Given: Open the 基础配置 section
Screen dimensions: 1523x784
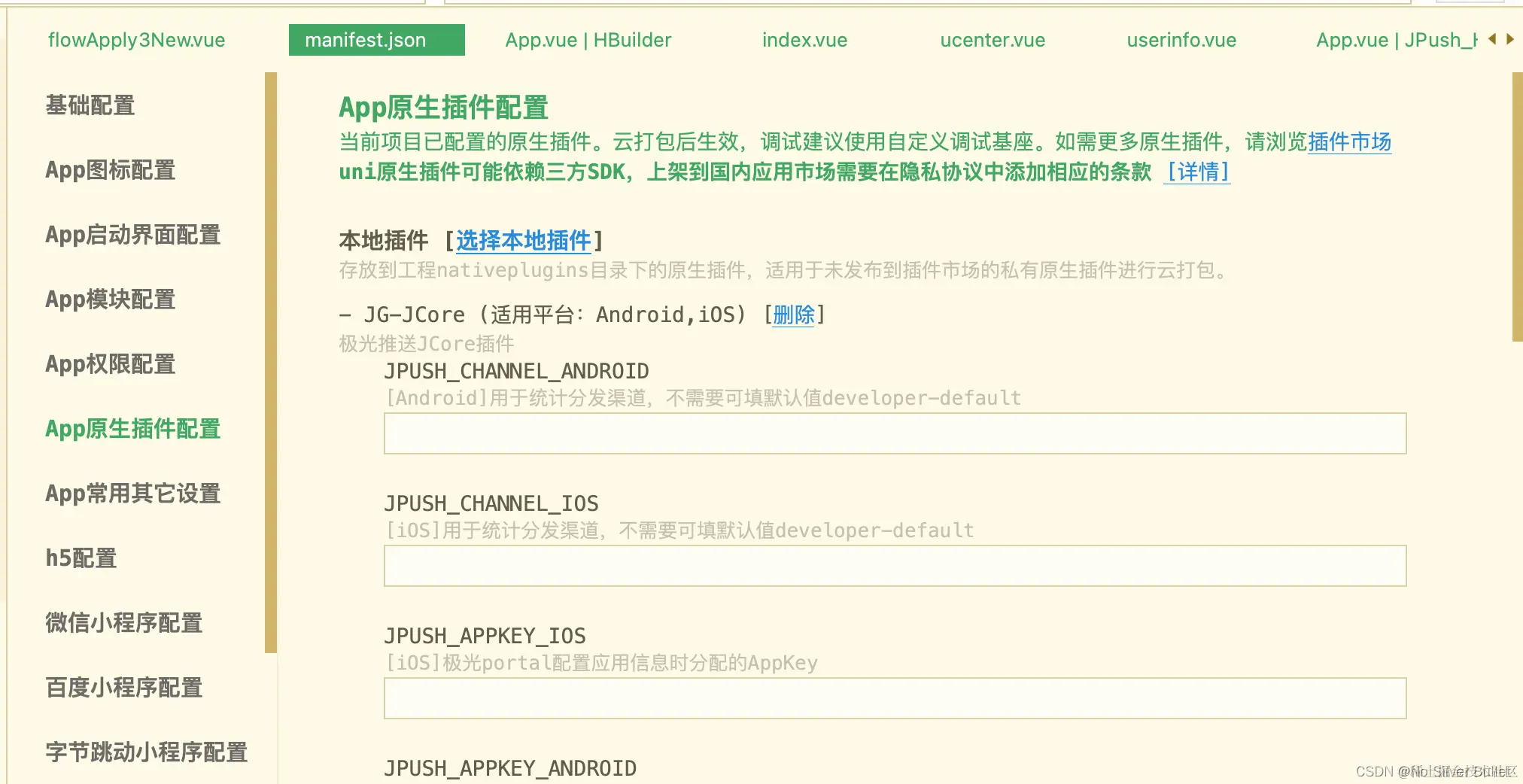Looking at the screenshot, I should click(90, 105).
